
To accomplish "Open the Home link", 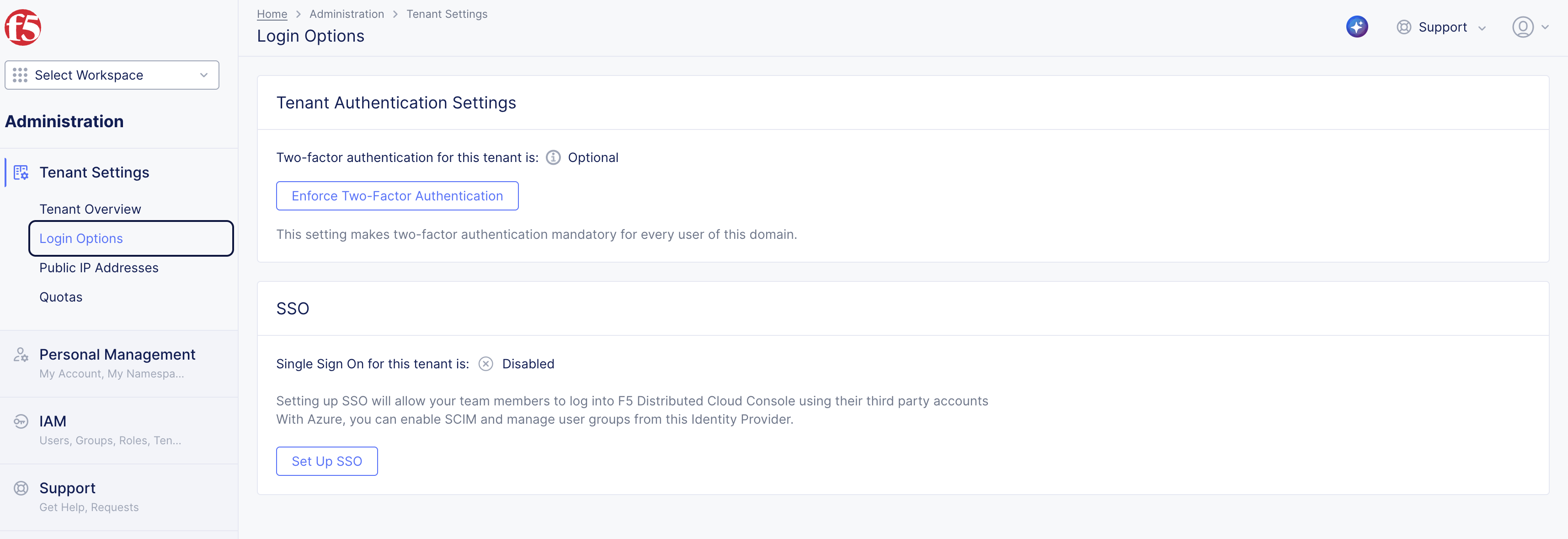I will pyautogui.click(x=272, y=13).
